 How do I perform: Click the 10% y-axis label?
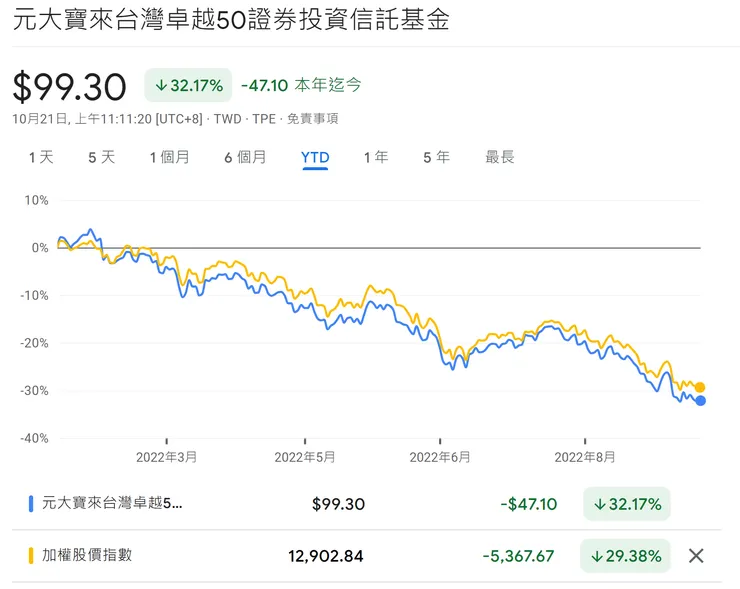[36, 200]
